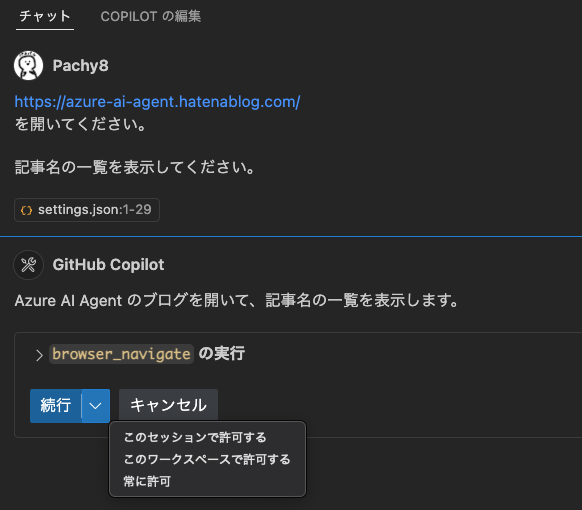The height and width of the screenshot is (510, 582).
Task: Click the Pachy8 user avatar icon
Action: coord(29,65)
